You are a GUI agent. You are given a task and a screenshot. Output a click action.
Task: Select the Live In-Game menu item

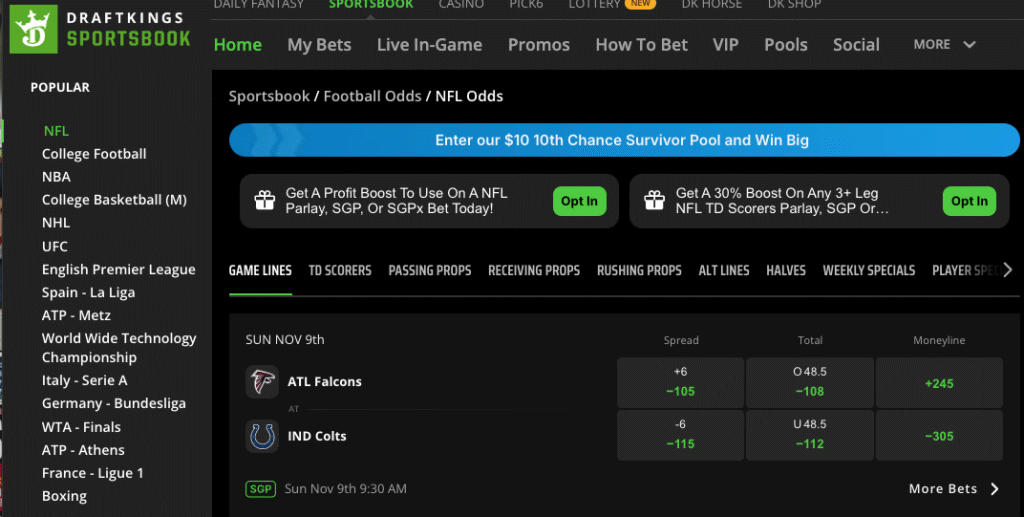click(x=429, y=44)
